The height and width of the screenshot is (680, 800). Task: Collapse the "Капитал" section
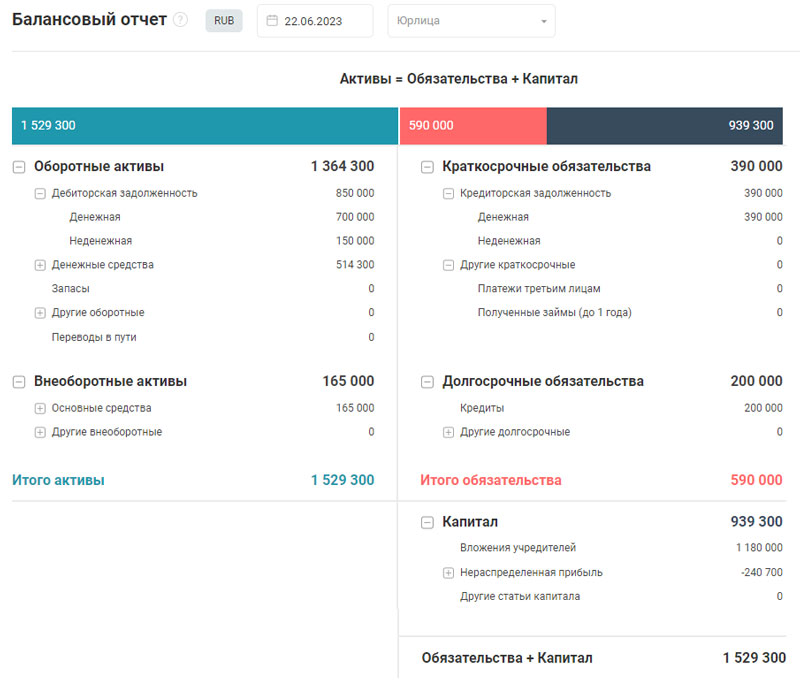pyautogui.click(x=427, y=521)
